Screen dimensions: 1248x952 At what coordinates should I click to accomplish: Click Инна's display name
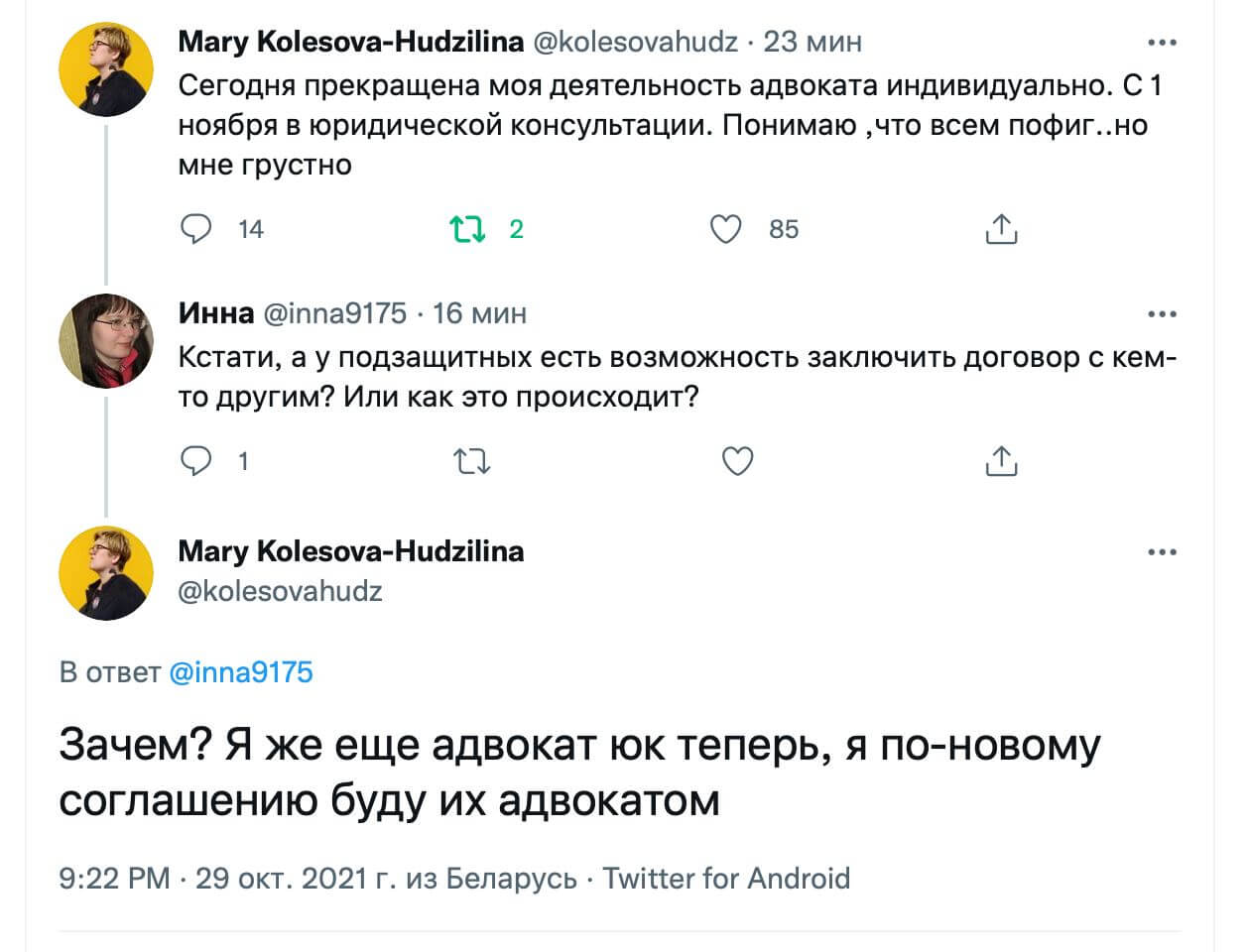click(x=216, y=313)
